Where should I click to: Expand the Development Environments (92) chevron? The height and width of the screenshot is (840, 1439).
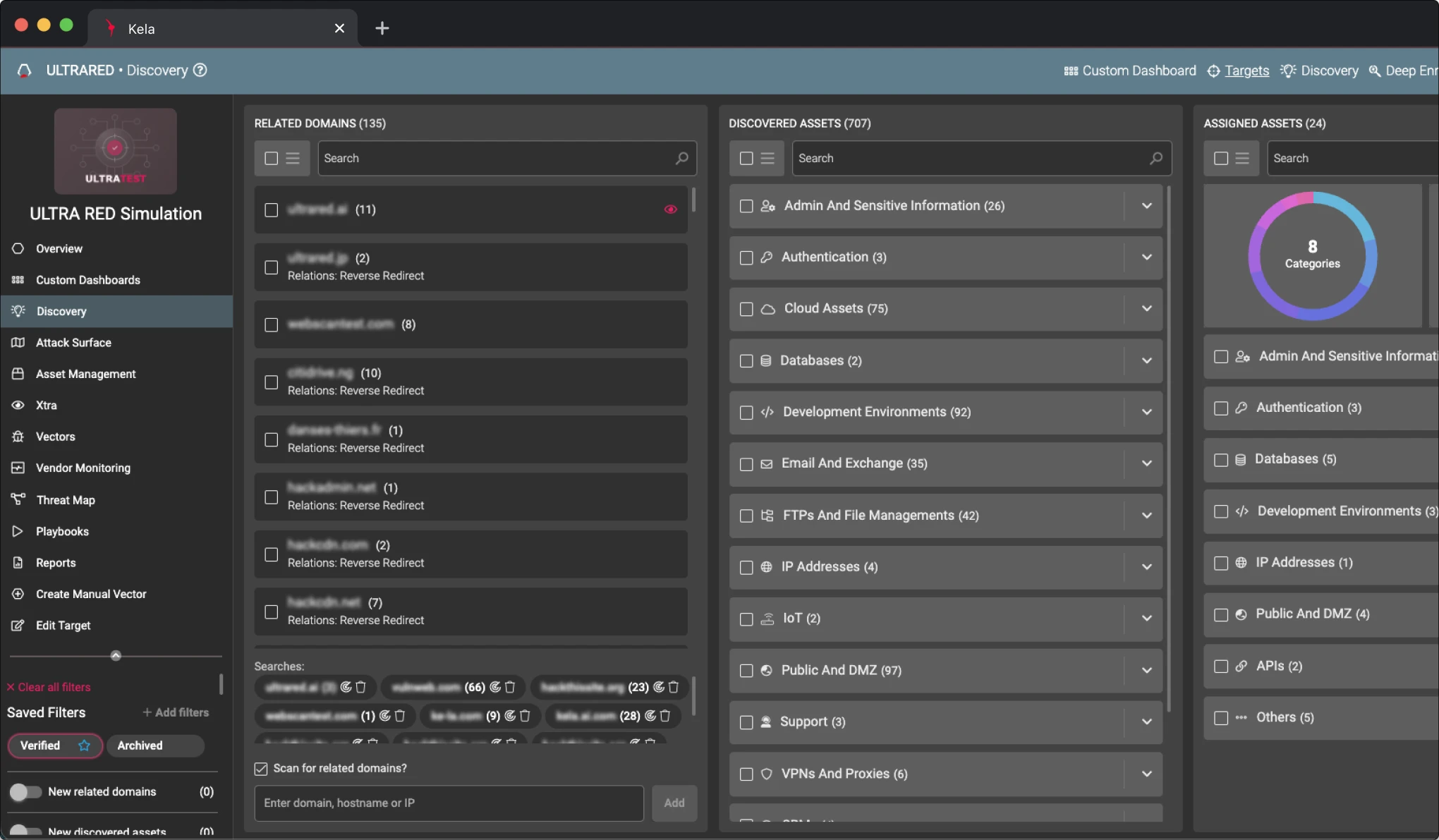coord(1147,412)
